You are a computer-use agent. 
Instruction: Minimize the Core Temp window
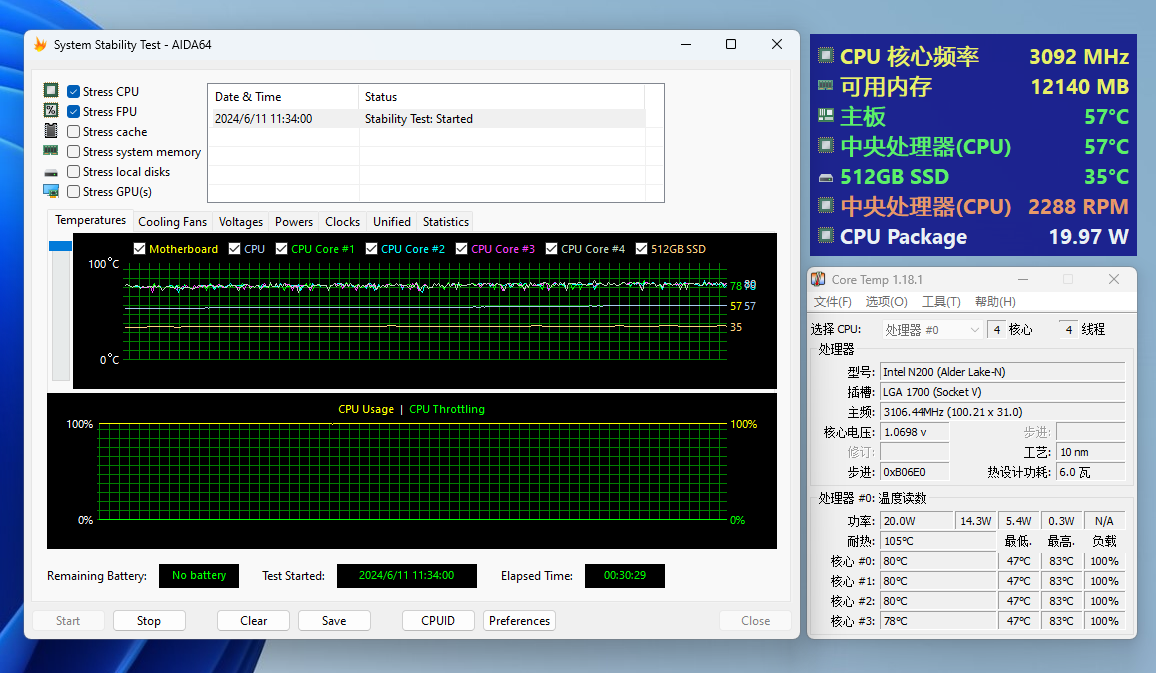pos(1023,279)
